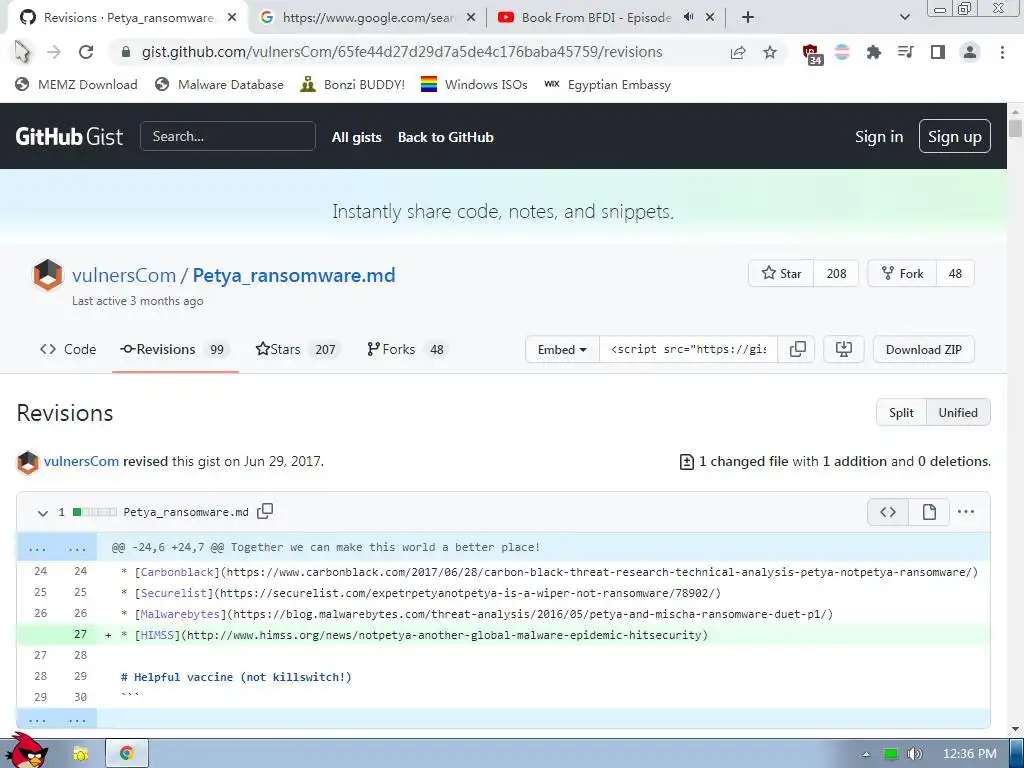This screenshot has width=1024, height=768.
Task: Open a new browser tab
Action: [x=748, y=18]
